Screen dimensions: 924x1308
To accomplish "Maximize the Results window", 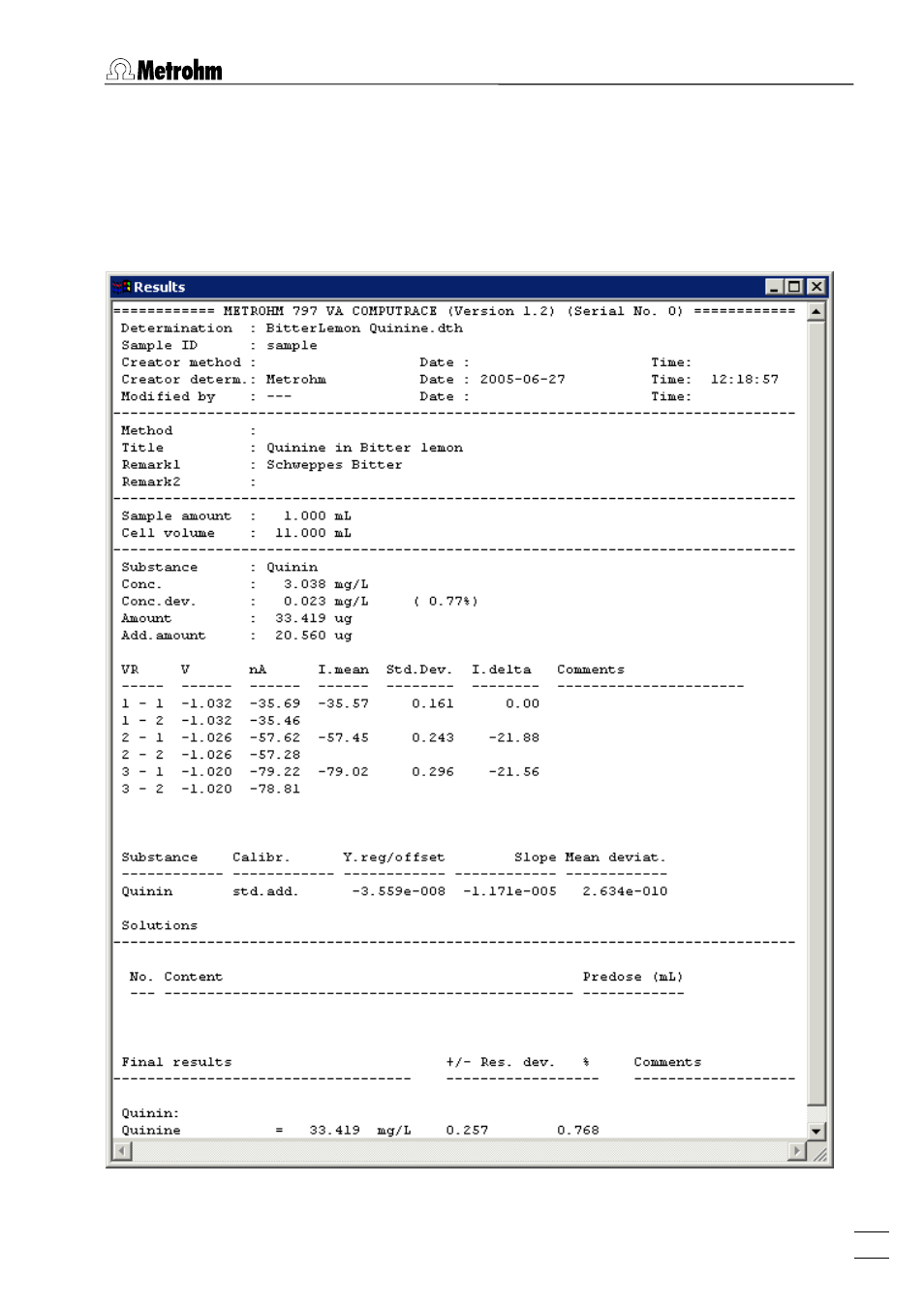I will tap(794, 287).
